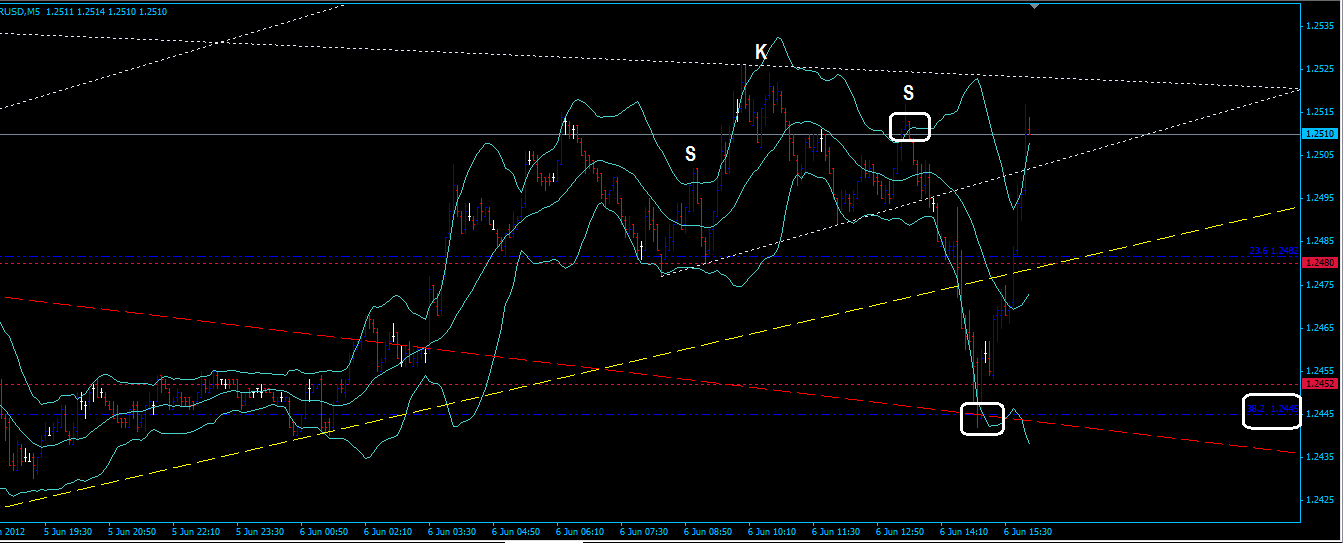Click the red price tag 1.2480

1320,262
